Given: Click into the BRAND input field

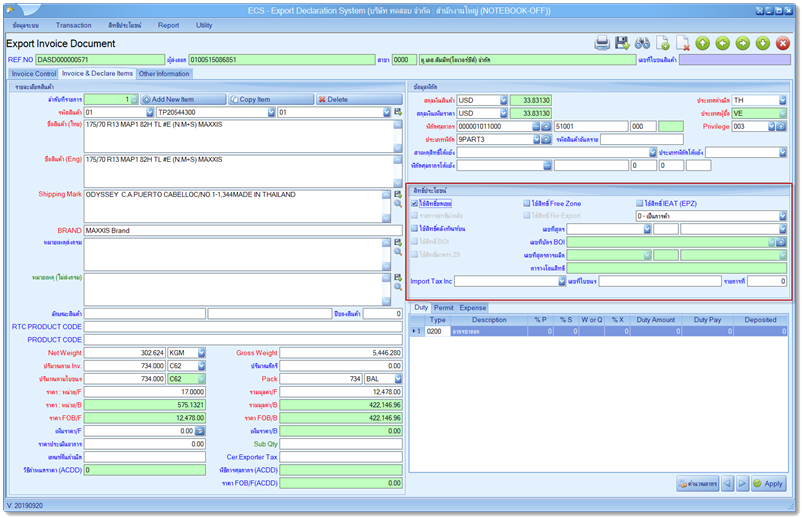Looking at the screenshot, I should pos(243,231).
